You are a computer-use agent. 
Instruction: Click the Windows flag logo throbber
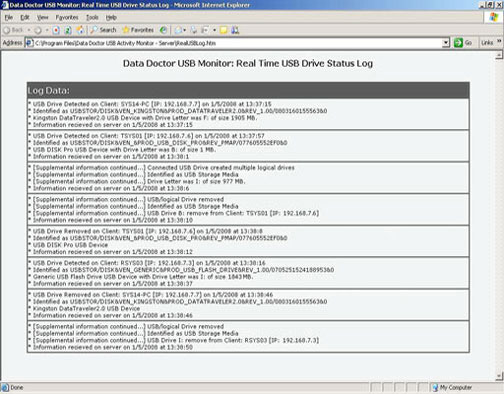click(x=494, y=18)
